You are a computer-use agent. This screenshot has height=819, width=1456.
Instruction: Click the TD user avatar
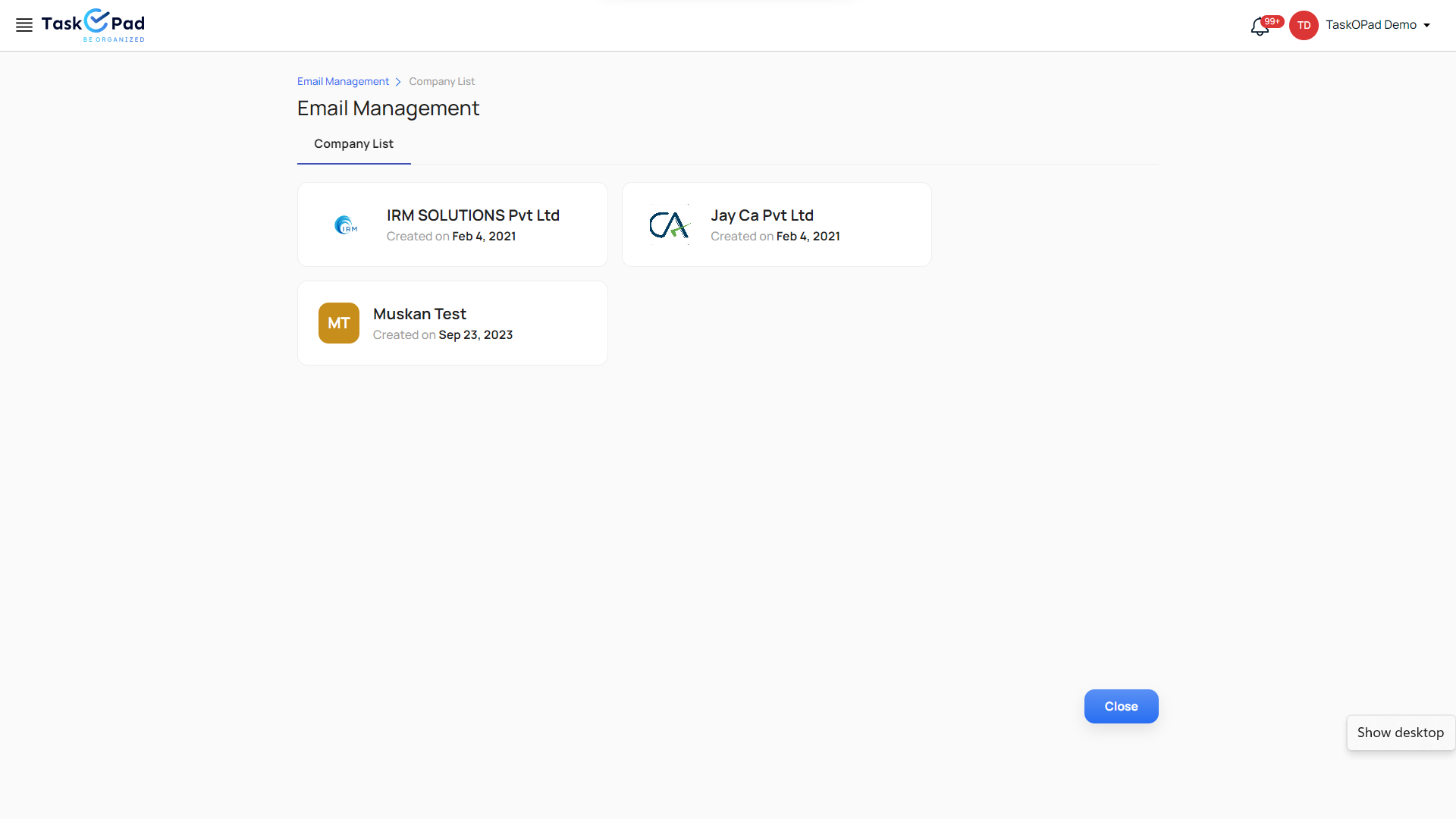(x=1304, y=25)
